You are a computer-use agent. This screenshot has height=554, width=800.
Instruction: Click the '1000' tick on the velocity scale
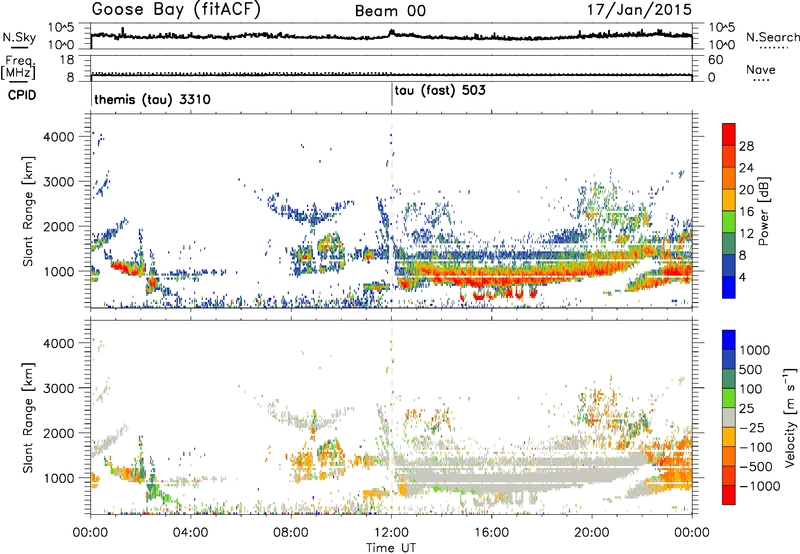(755, 350)
